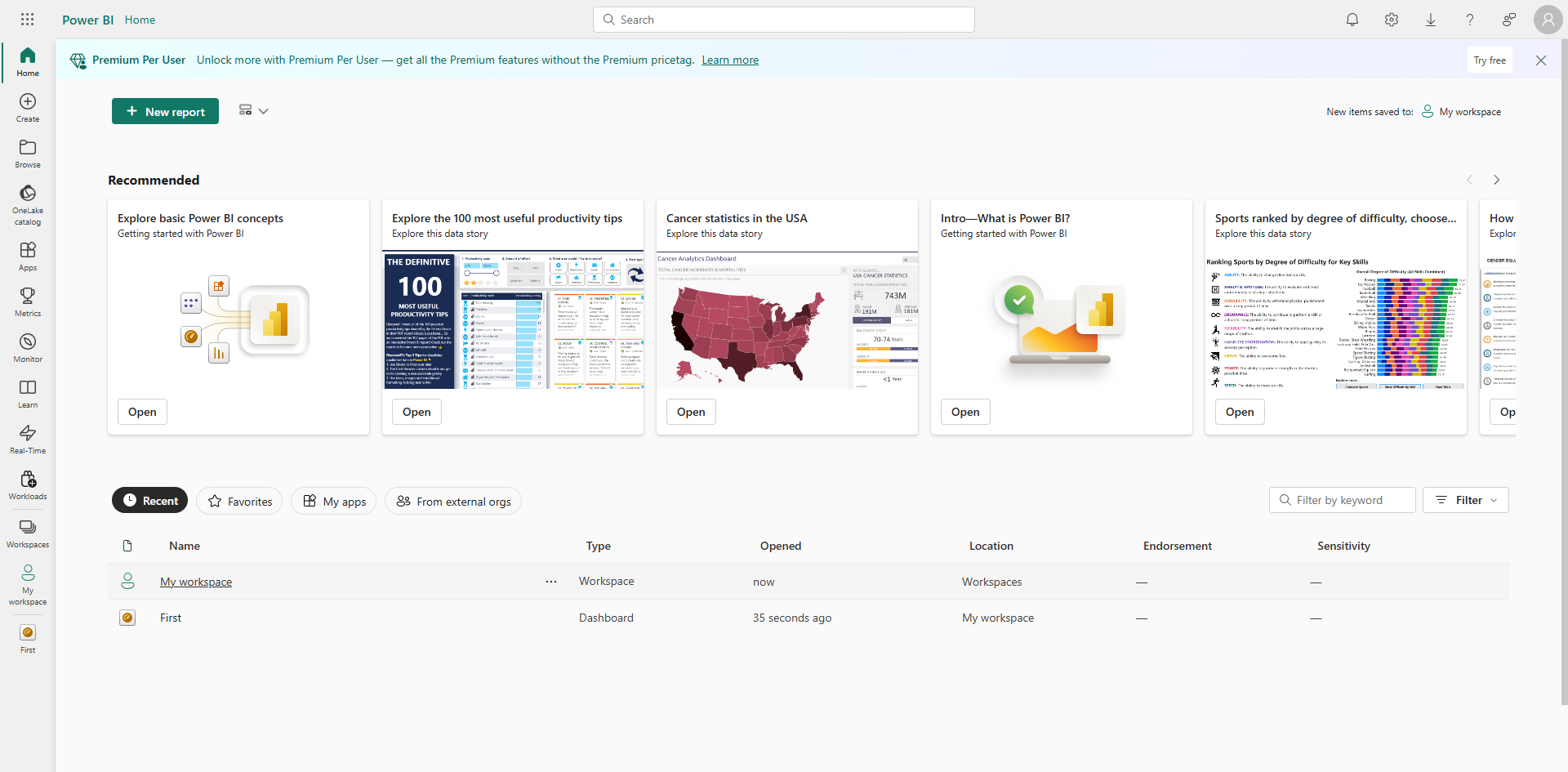Click the Premium Per User diamond icon
This screenshot has height=772, width=1568.
pos(78,60)
